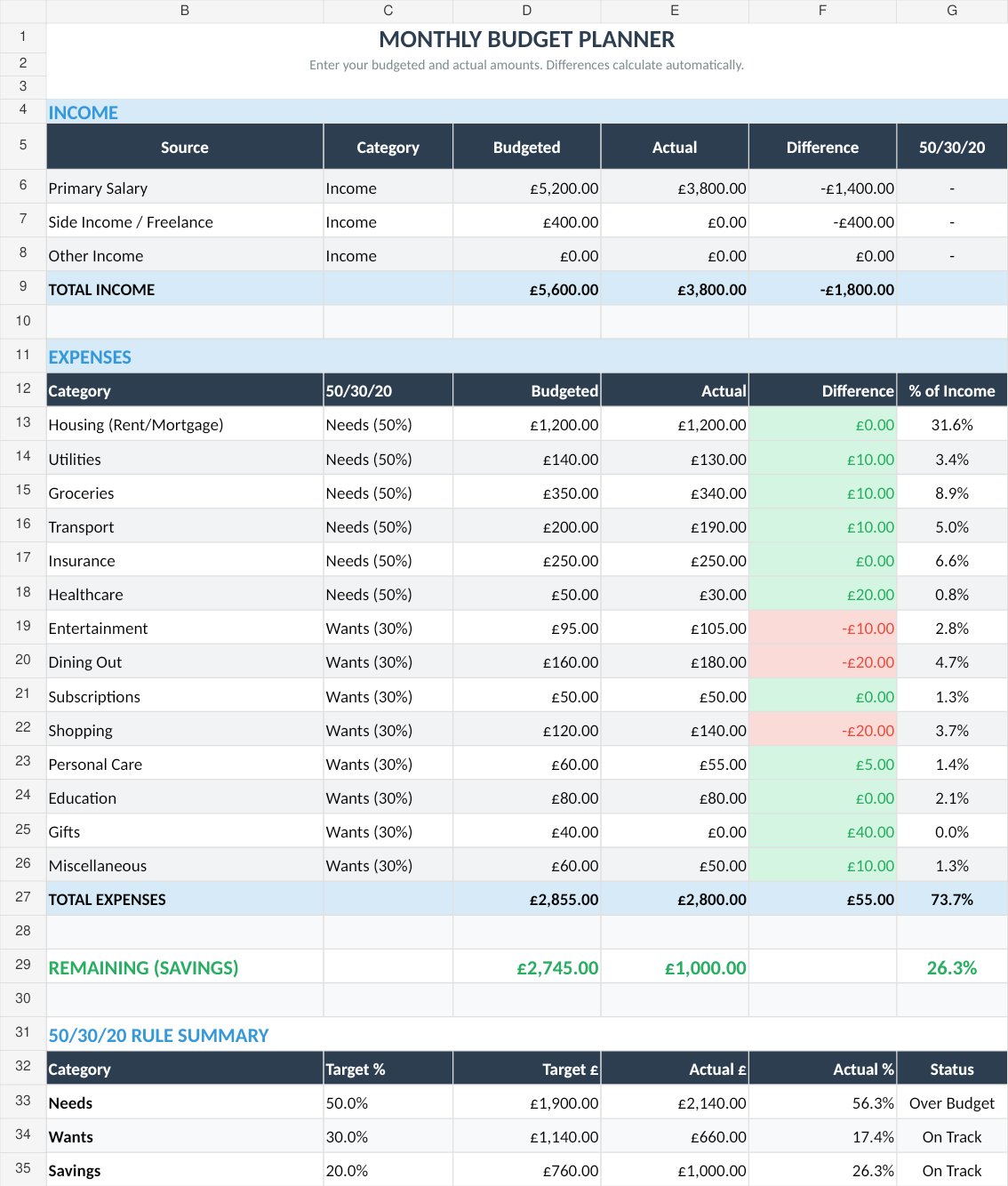This screenshot has height=1186, width=1008.
Task: Select column D header
Action: click(527, 11)
